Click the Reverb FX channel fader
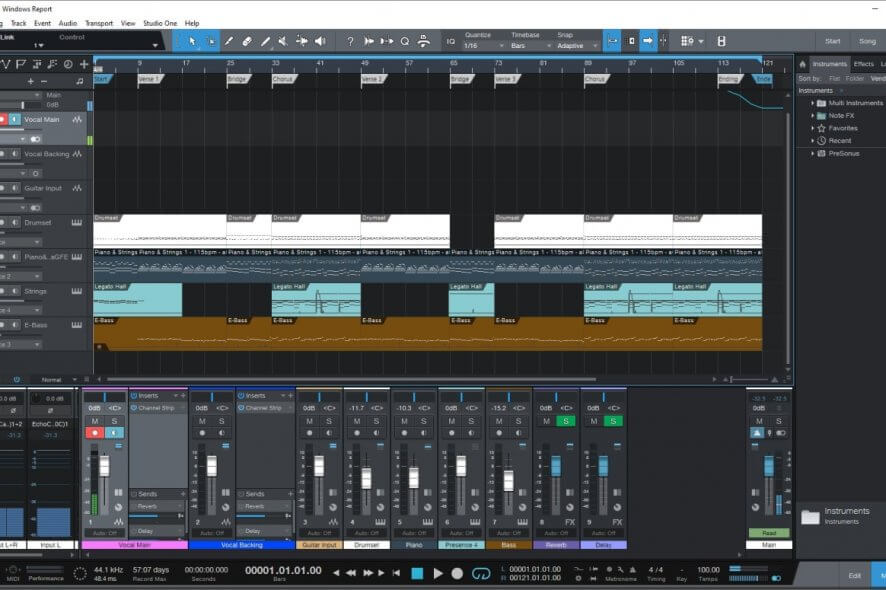This screenshot has height=590, width=886. click(x=556, y=466)
